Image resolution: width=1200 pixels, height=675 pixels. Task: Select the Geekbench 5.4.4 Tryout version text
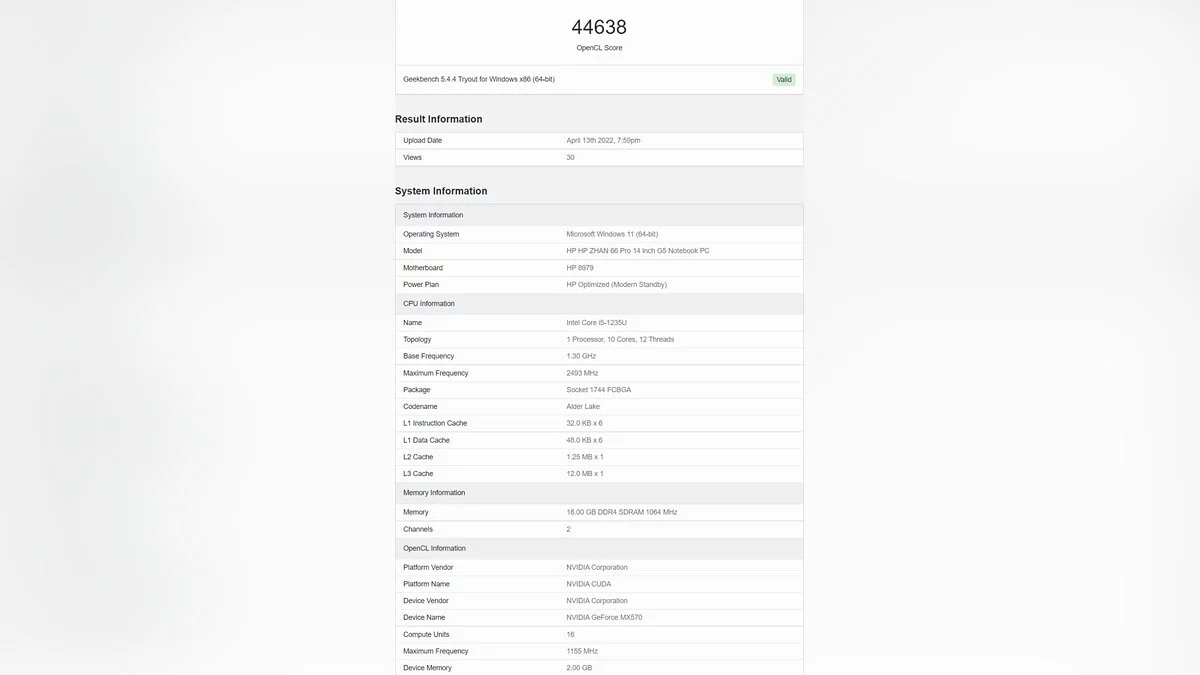pos(479,79)
